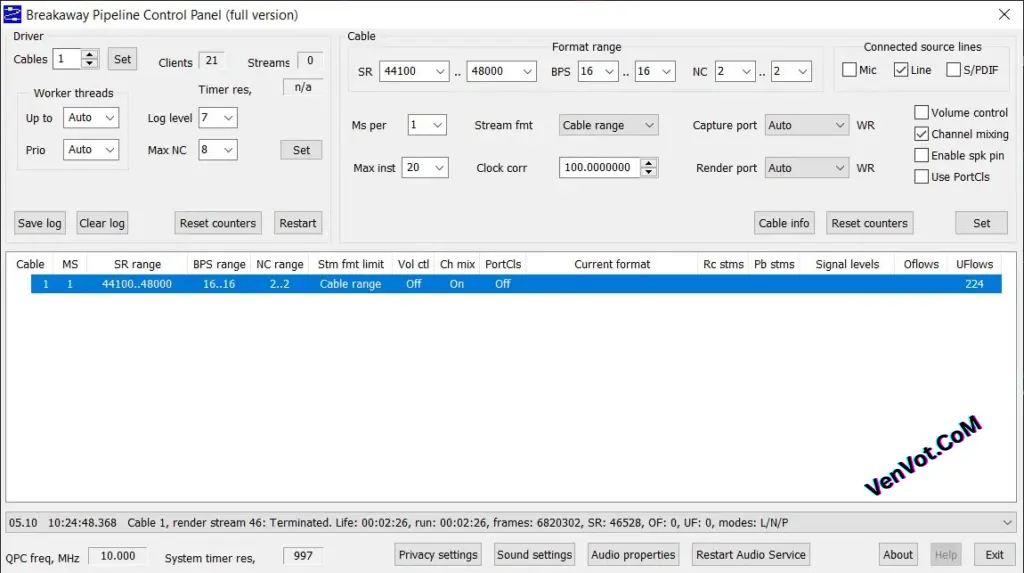The width and height of the screenshot is (1024, 573).
Task: Open the BPS maximum dropdown
Action: pyautogui.click(x=654, y=71)
